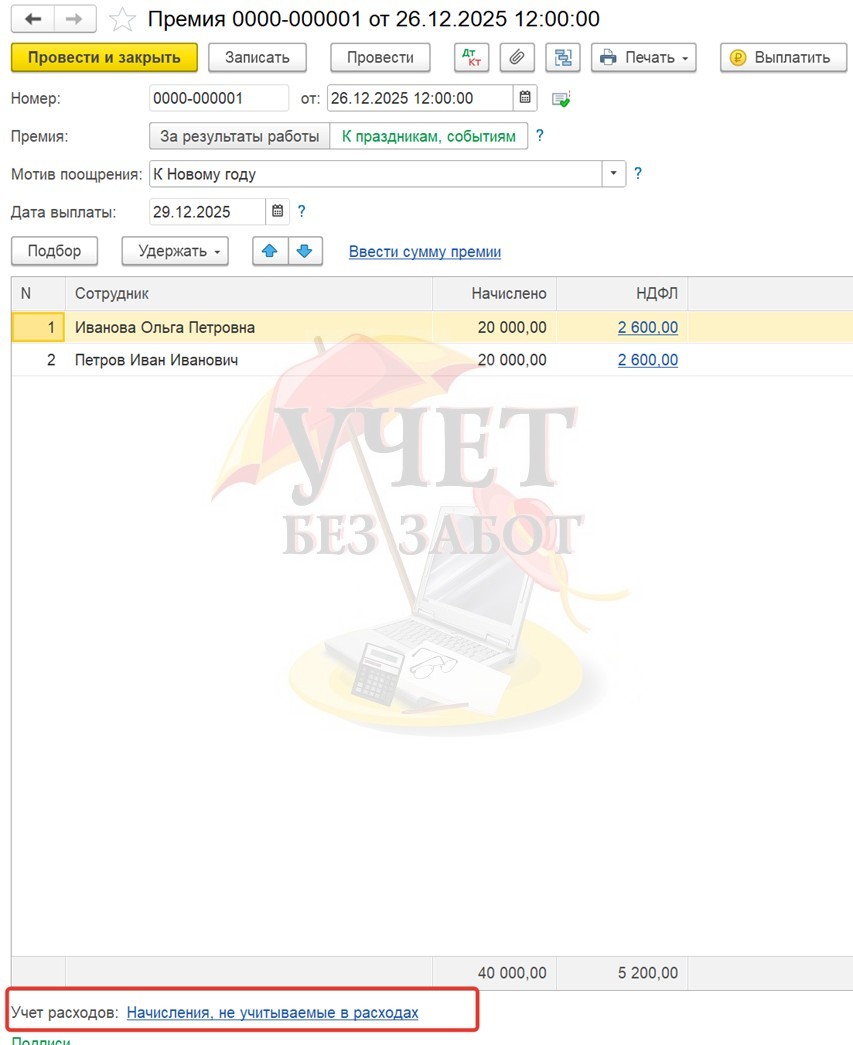Viewport: 853px width, 1045px height.
Task: Click the Сотрудник column header
Action: [x=249, y=294]
